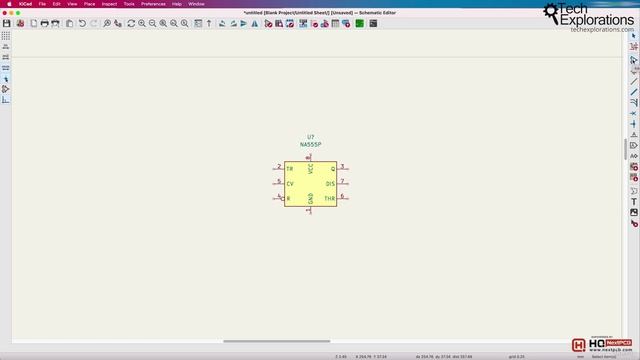Screen dimensions: 640x360
Task: Zoom to fit the drawing
Action: click(163, 23)
